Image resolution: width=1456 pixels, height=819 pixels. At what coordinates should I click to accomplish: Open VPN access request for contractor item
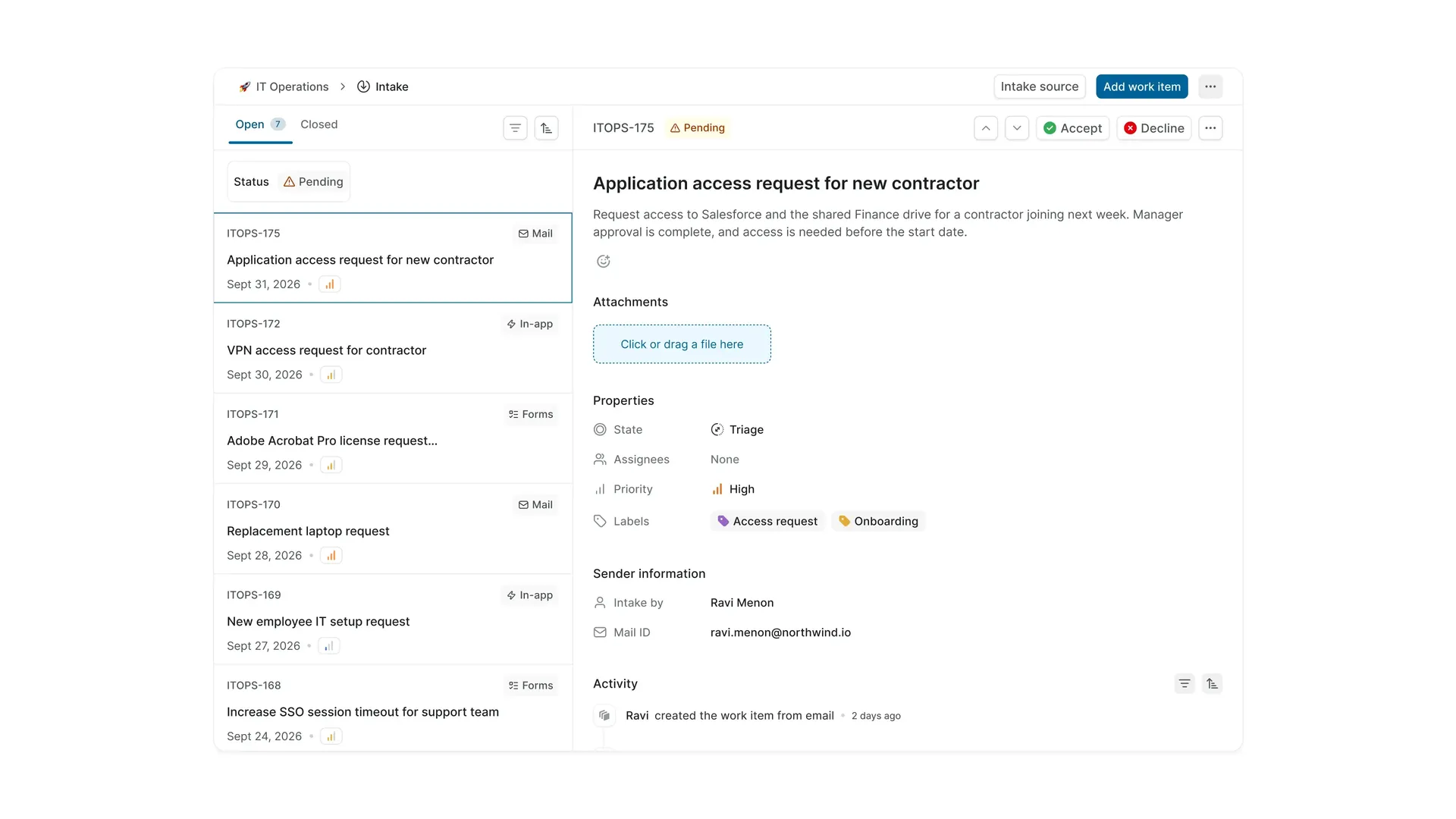(393, 349)
